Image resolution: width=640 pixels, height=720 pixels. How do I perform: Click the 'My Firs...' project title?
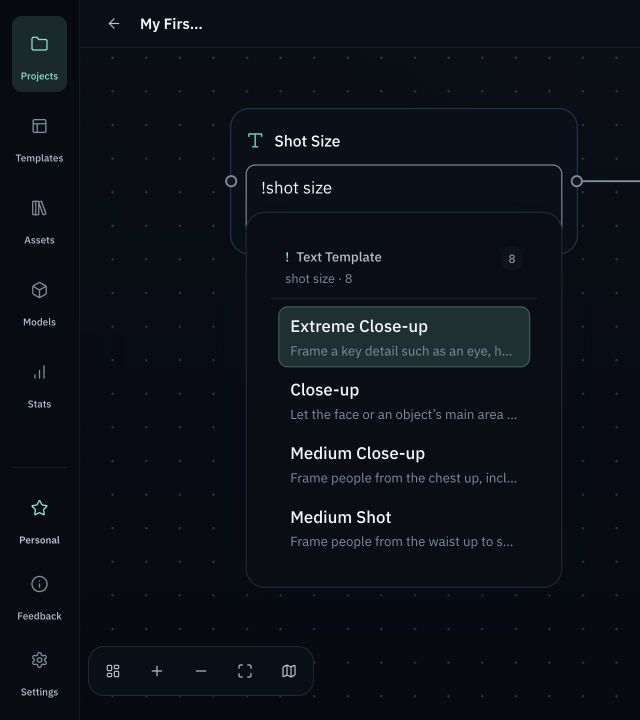(171, 24)
